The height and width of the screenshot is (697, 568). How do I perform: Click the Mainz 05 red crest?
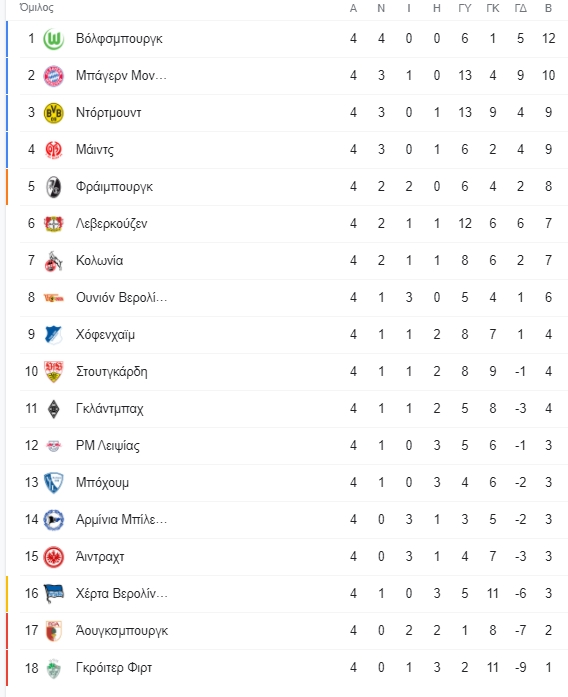pos(53,150)
